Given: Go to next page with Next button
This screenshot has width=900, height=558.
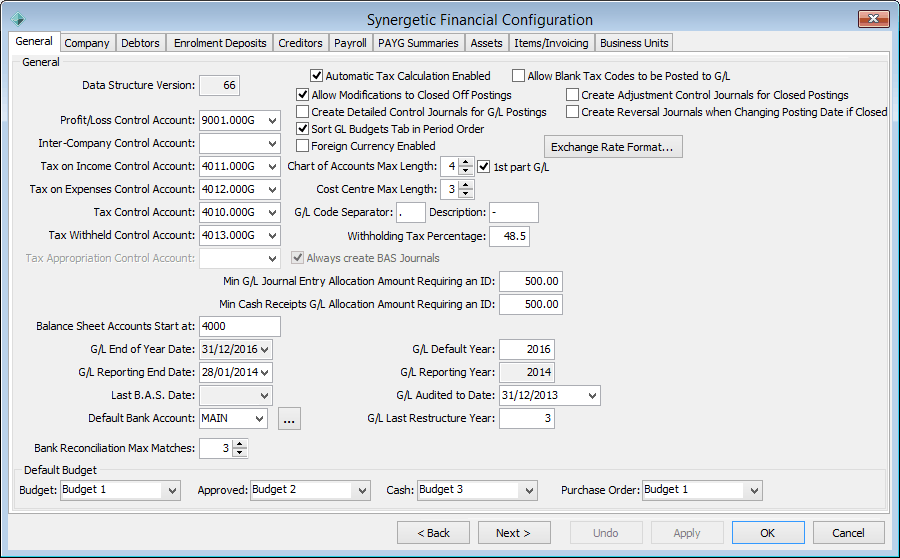Looking at the screenshot, I should point(514,533).
